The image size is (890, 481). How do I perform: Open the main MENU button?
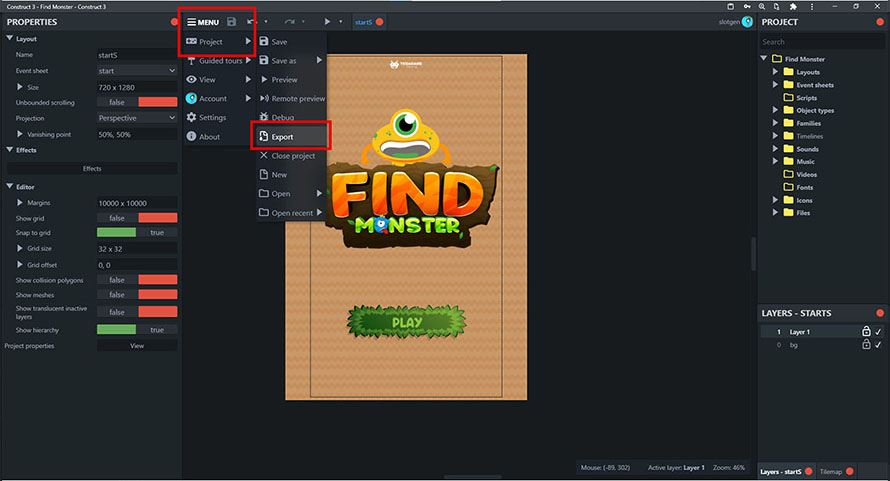[203, 22]
